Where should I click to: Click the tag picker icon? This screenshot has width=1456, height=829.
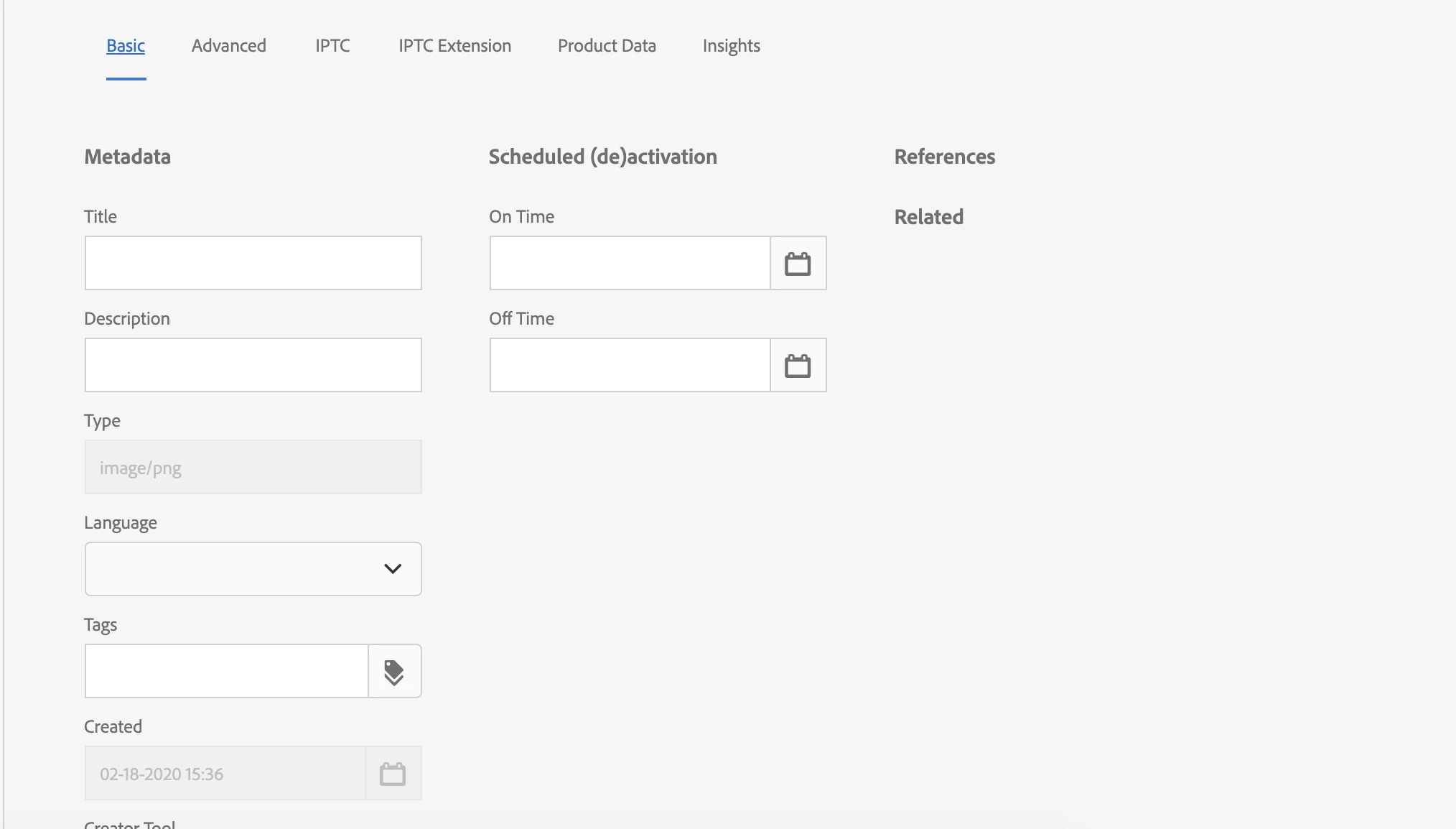(394, 672)
